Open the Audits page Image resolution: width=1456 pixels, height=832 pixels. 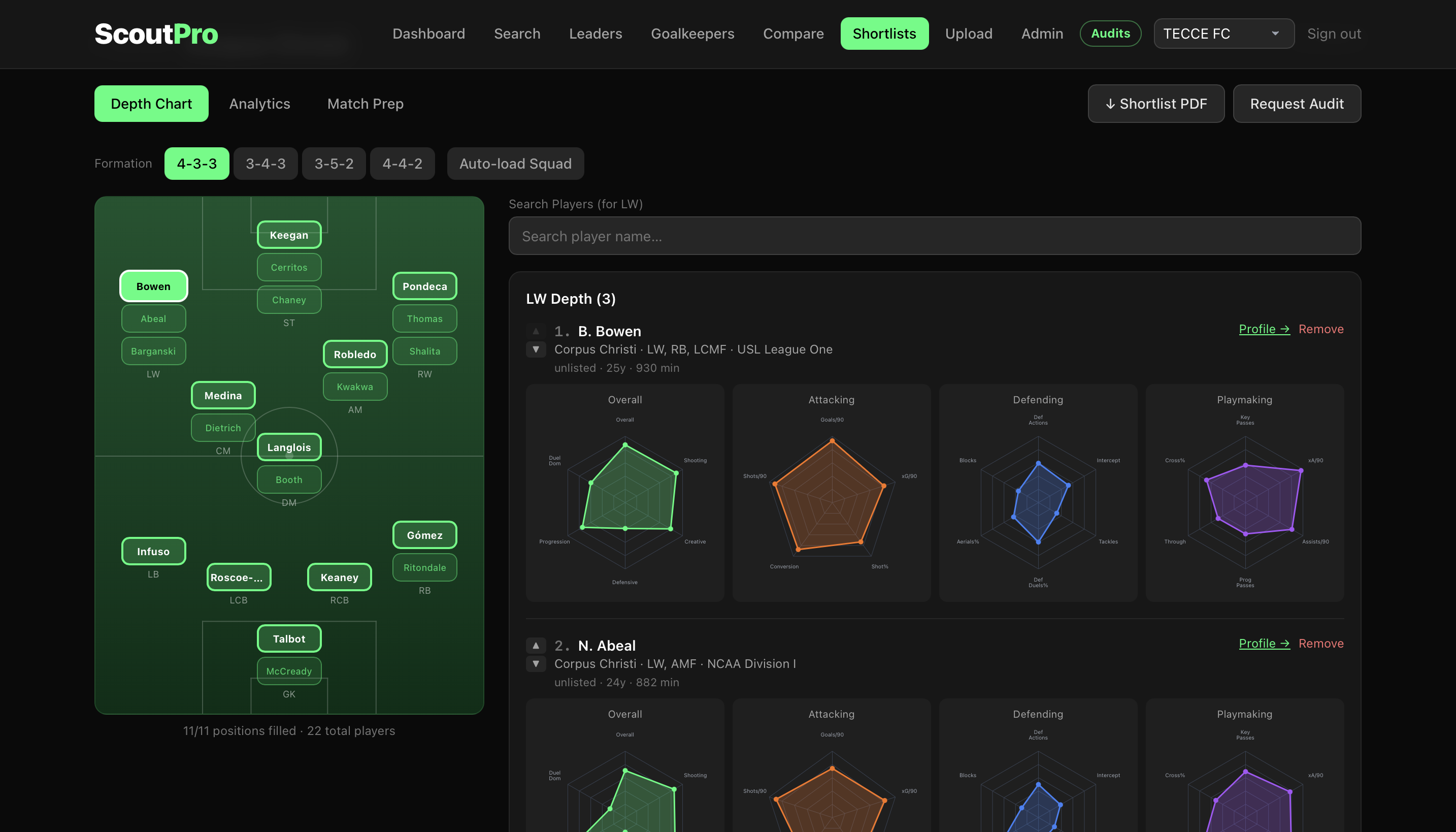point(1111,34)
